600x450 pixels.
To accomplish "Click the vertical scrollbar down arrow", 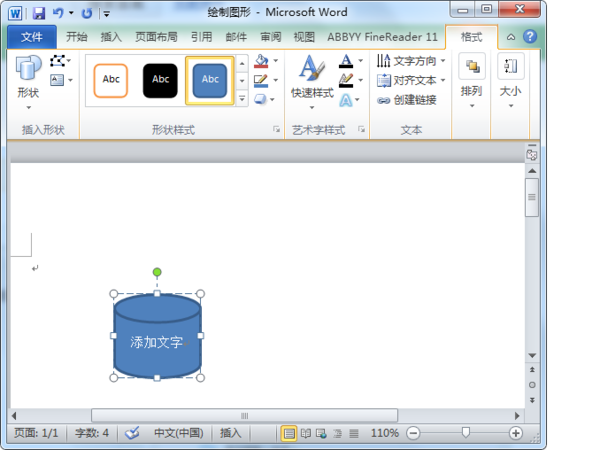I will pos(532,355).
